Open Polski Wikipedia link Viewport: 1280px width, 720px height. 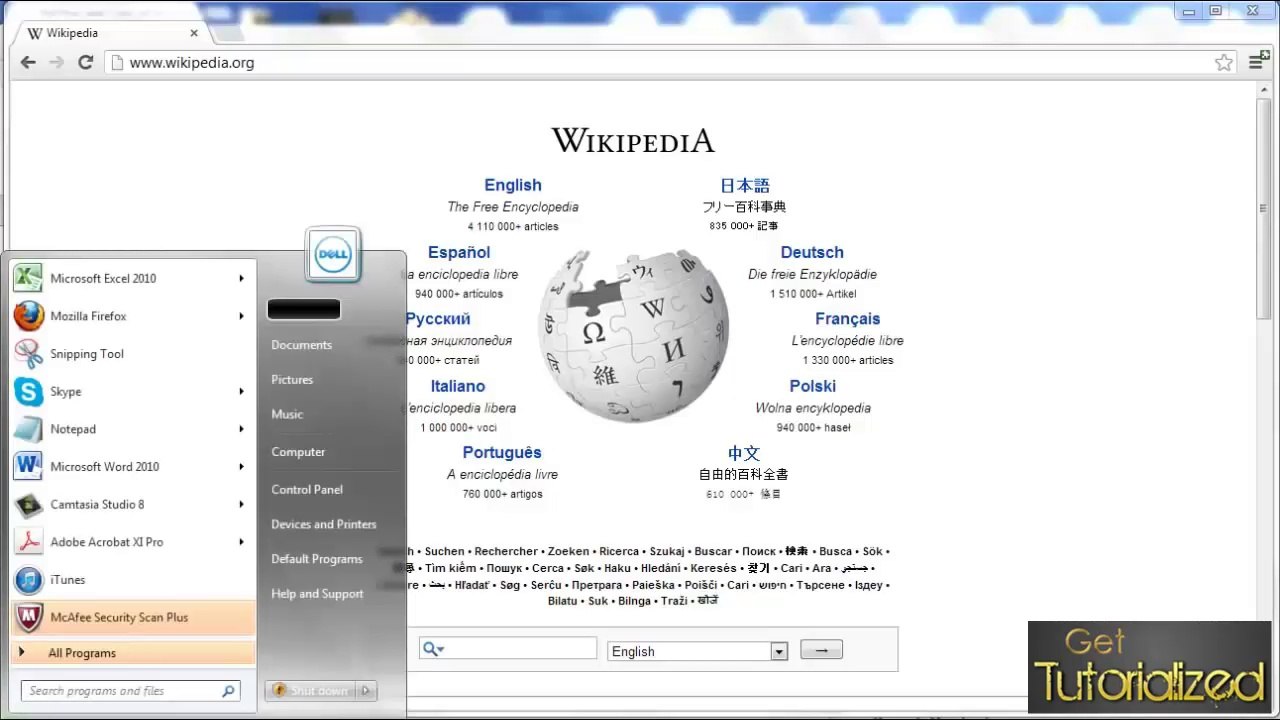coord(813,386)
